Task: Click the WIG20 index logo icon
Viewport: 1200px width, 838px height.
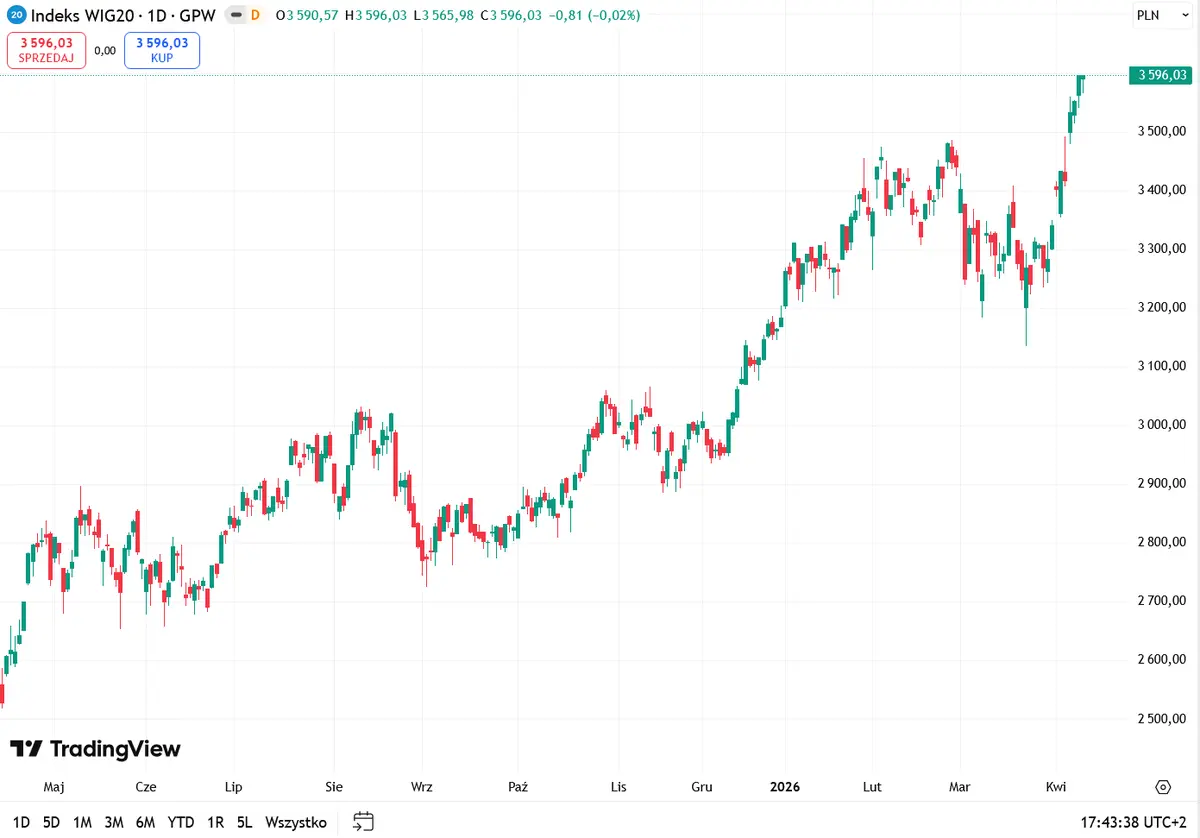Action: [x=16, y=15]
